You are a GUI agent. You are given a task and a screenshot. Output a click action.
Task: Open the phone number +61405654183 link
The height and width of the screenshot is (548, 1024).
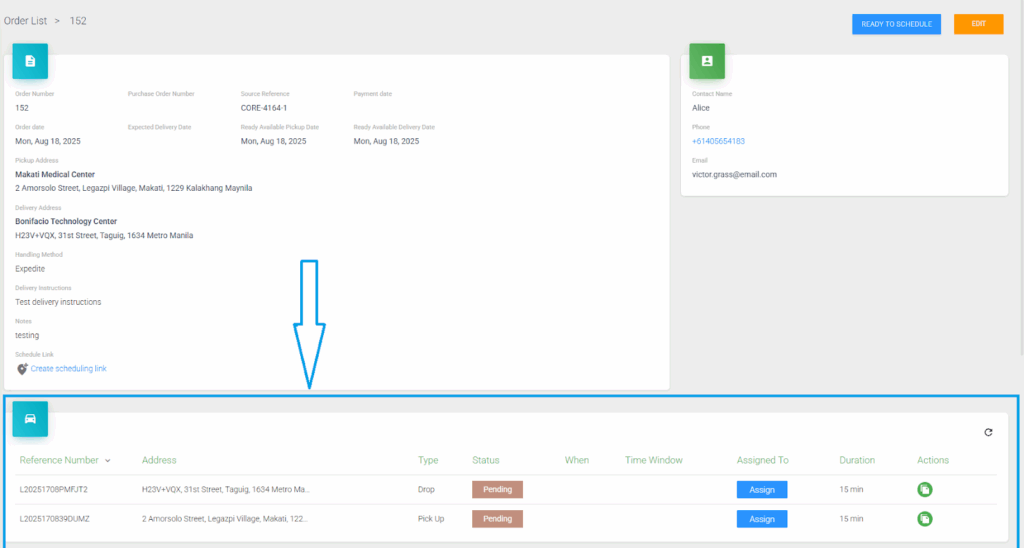pos(718,141)
